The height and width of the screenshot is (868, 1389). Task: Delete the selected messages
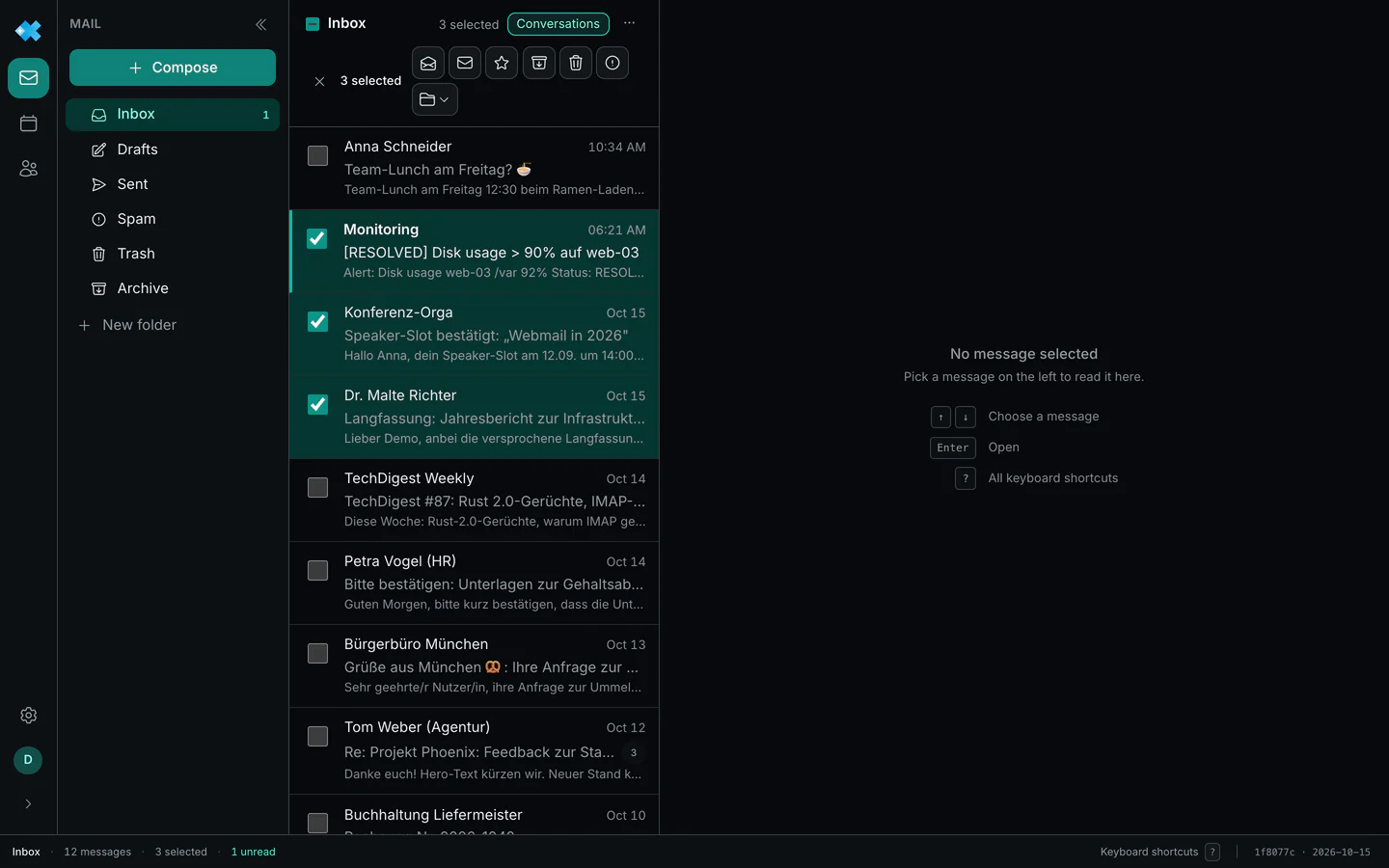coord(576,63)
